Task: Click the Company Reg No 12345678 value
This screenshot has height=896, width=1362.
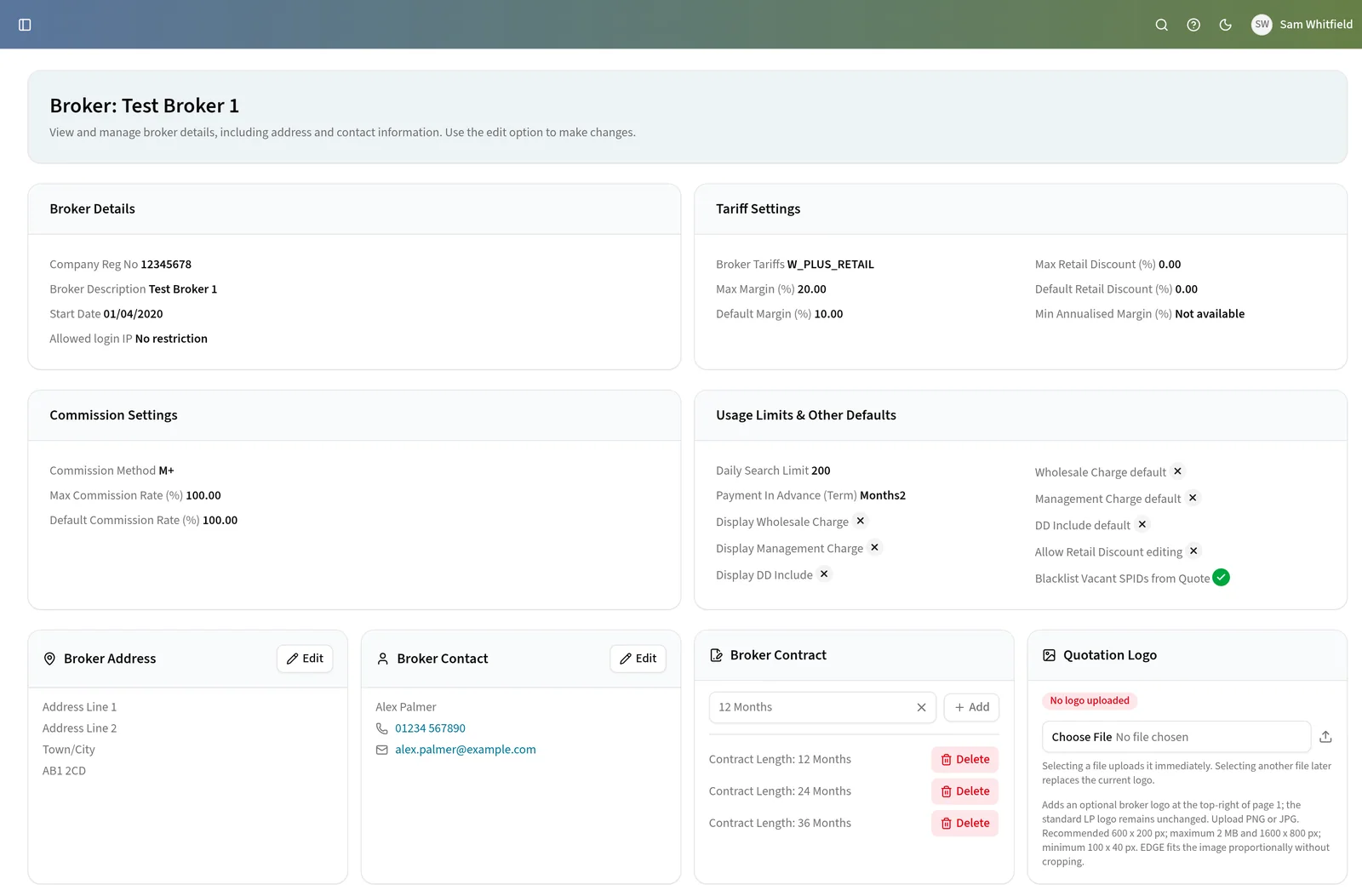Action: (x=166, y=265)
